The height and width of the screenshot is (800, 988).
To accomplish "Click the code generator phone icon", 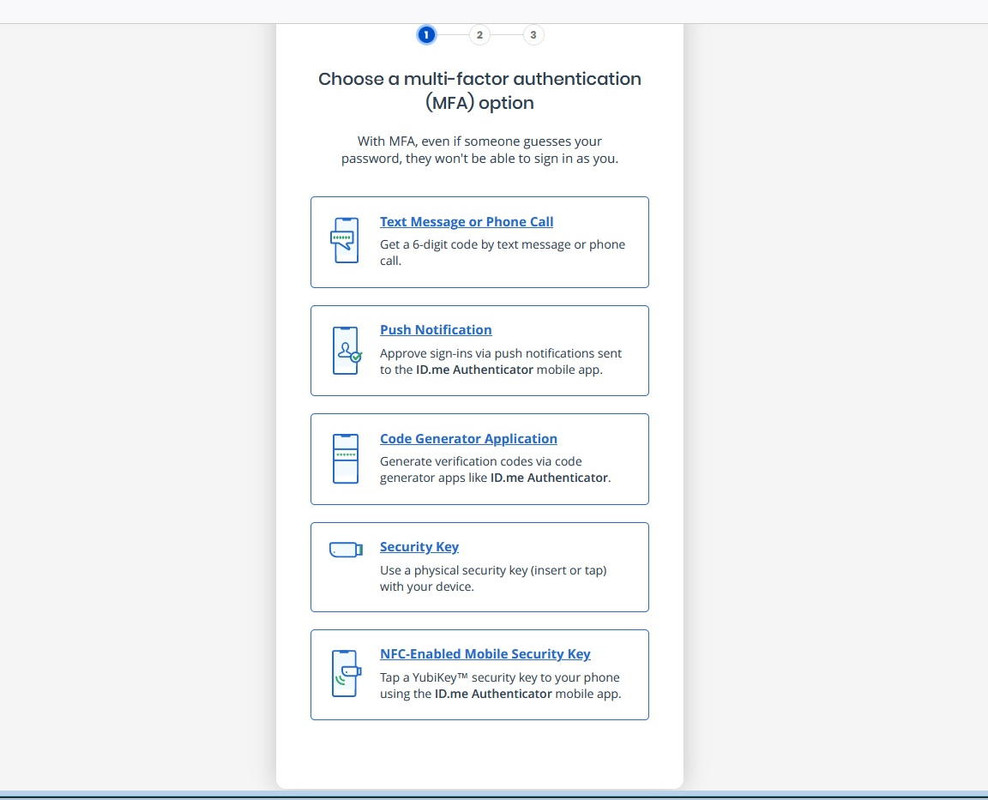I will [x=345, y=459].
